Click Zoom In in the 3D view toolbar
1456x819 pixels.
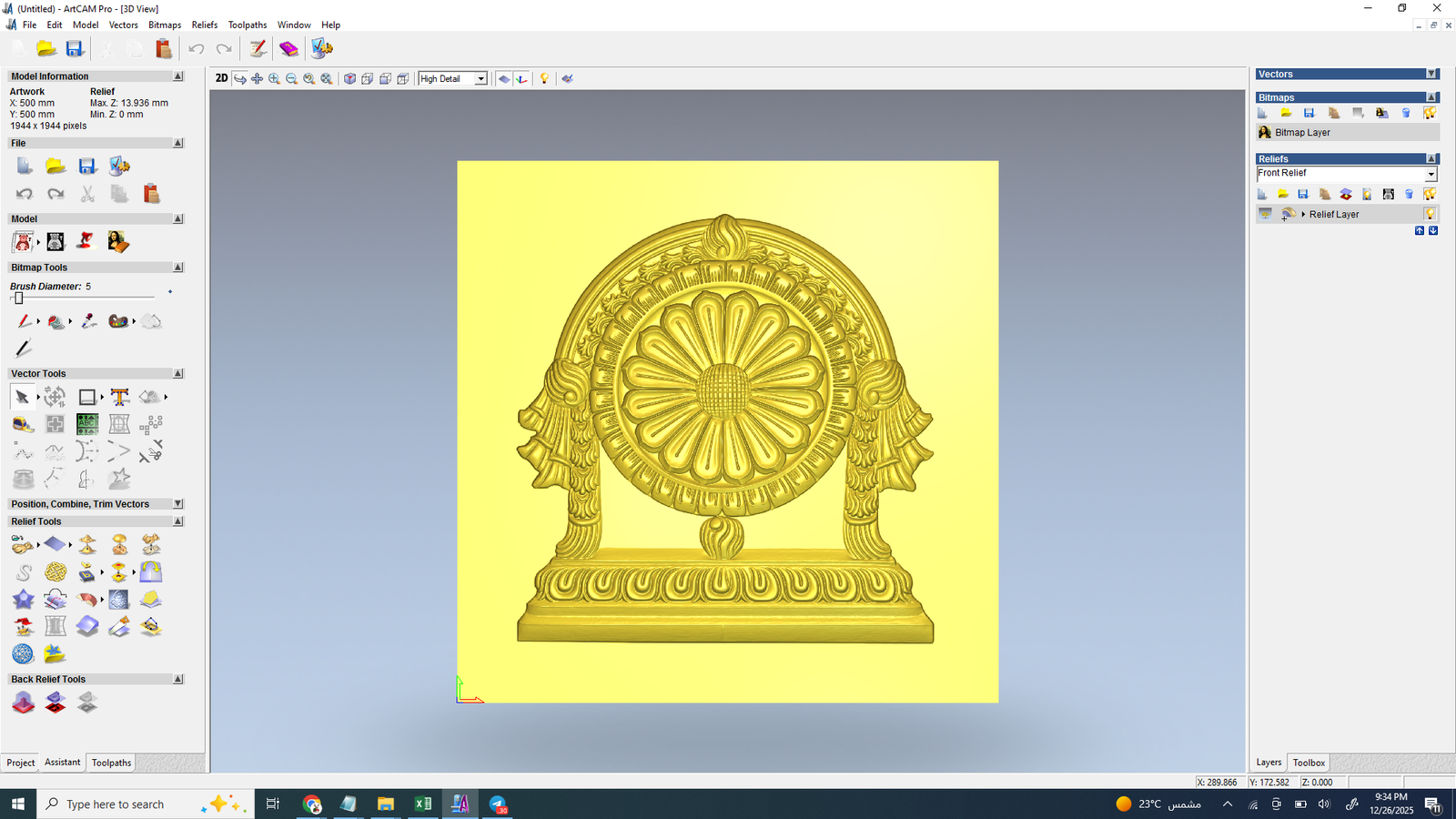274,79
